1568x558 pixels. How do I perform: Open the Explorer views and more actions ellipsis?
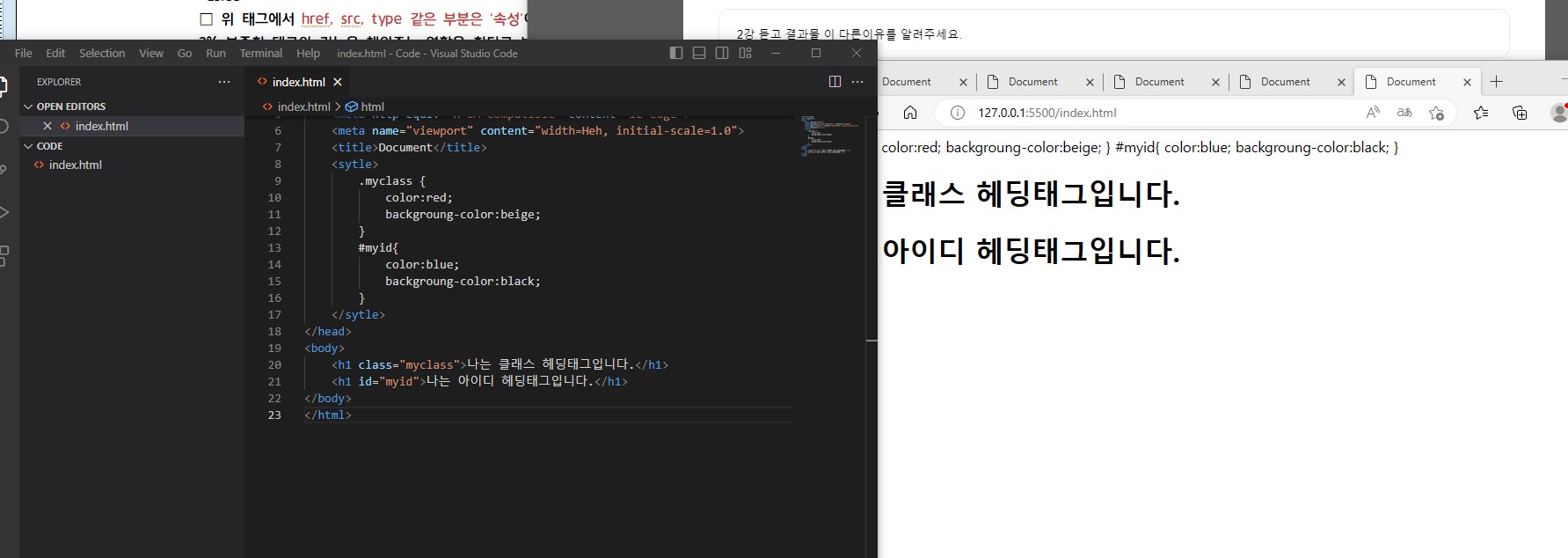[224, 81]
